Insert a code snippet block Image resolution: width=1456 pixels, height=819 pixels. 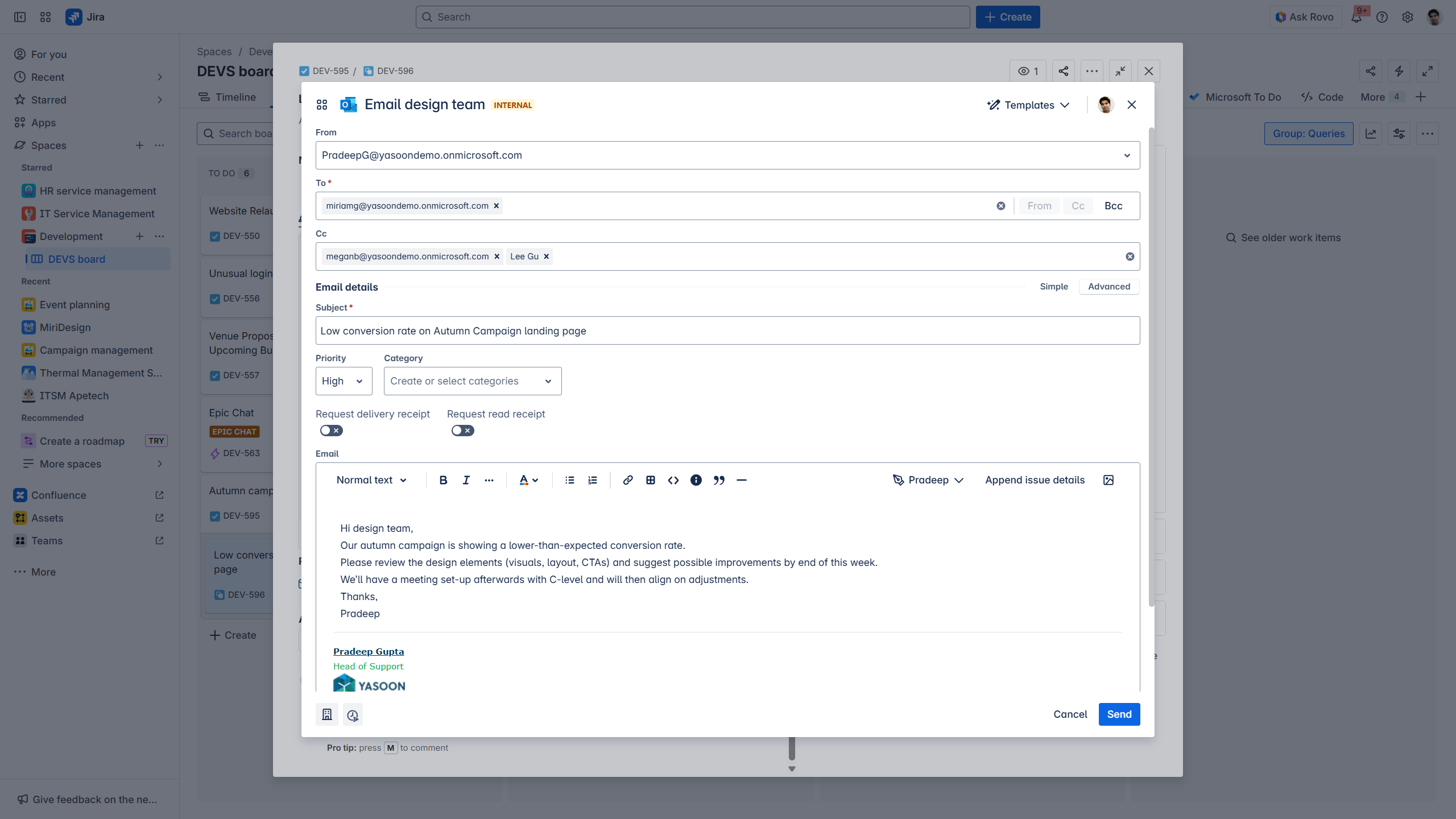pyautogui.click(x=673, y=480)
